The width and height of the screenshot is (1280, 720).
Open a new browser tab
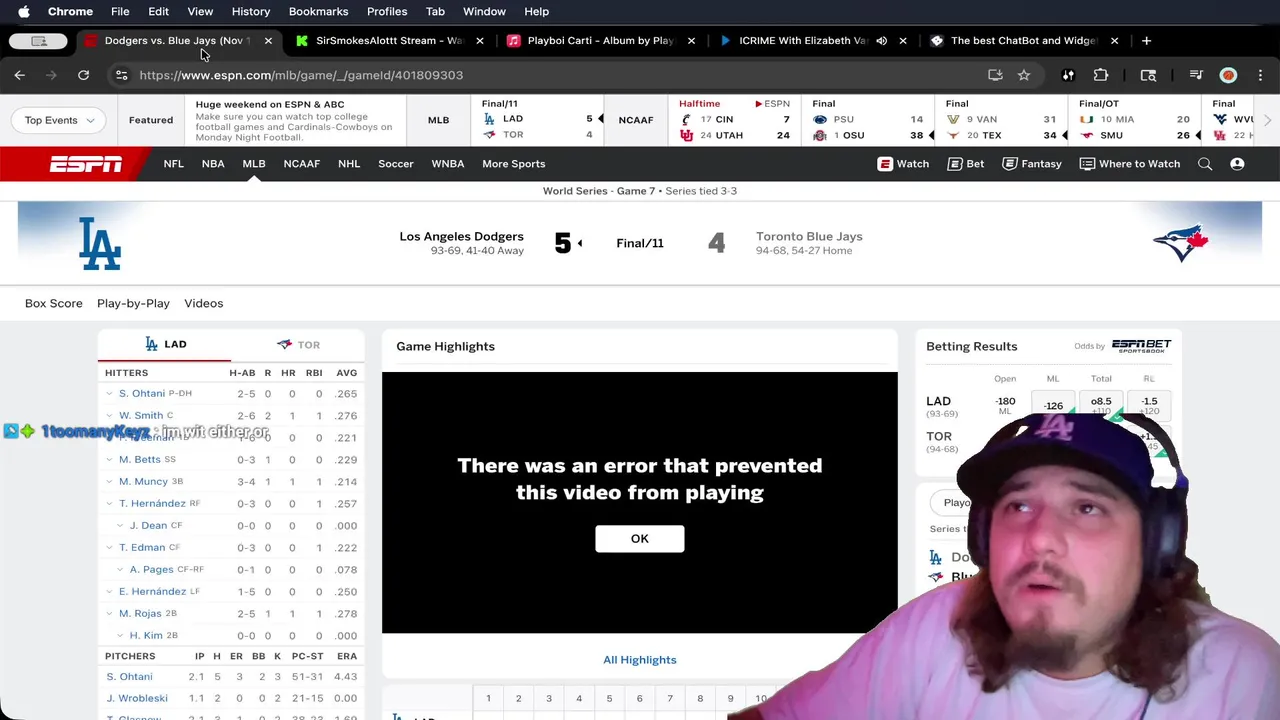coord(1146,41)
